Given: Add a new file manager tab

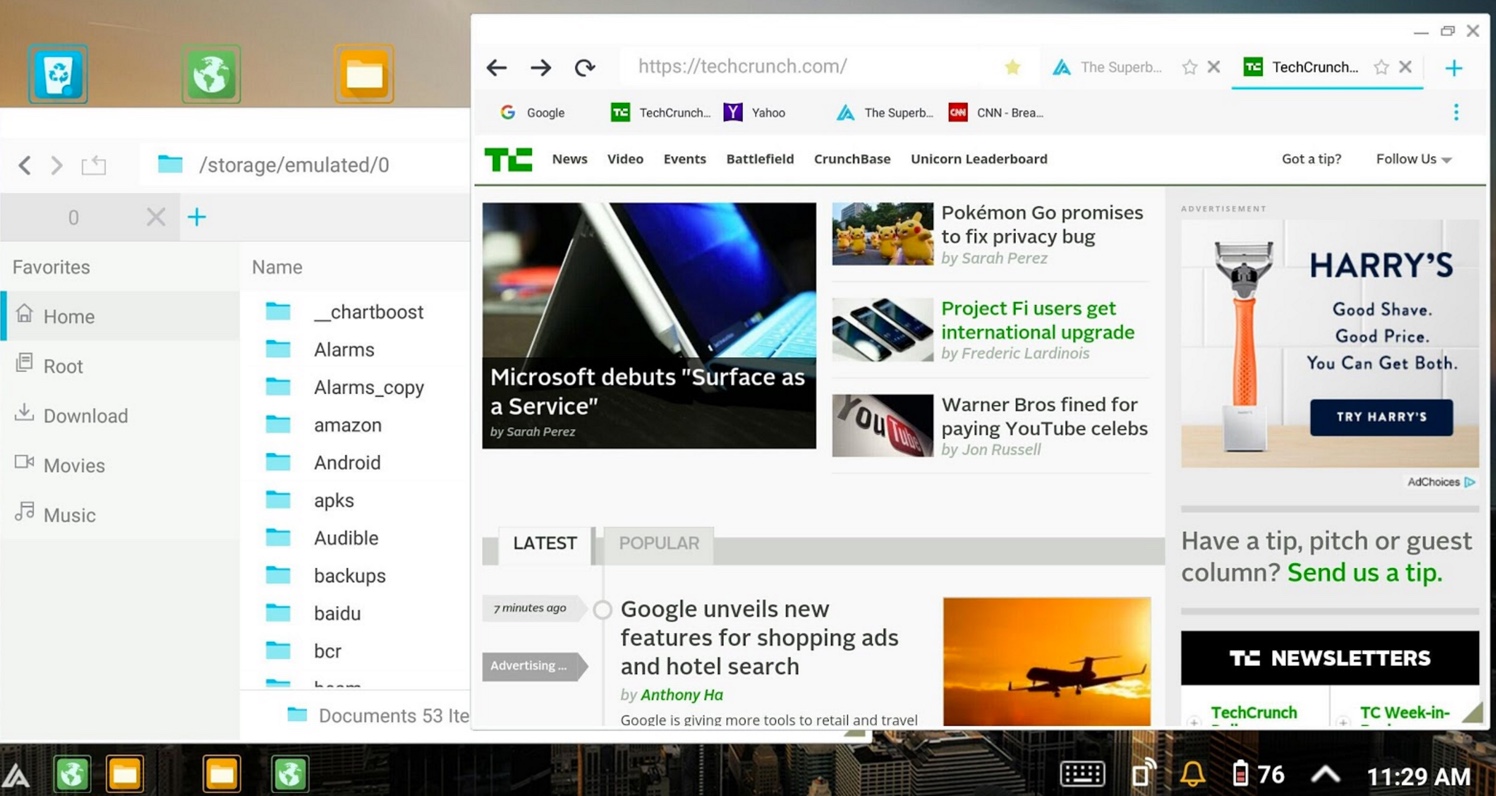Looking at the screenshot, I should [197, 217].
